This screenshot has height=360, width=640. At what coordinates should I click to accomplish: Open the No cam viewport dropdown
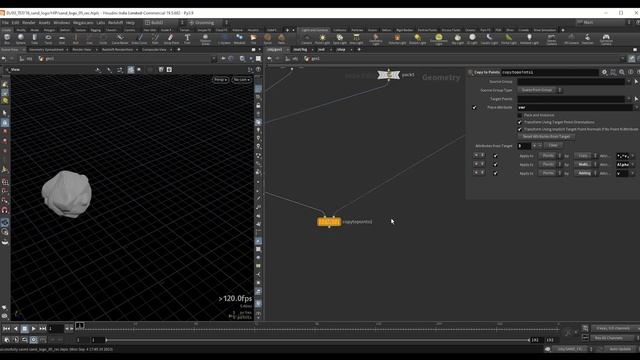pyautogui.click(x=241, y=80)
